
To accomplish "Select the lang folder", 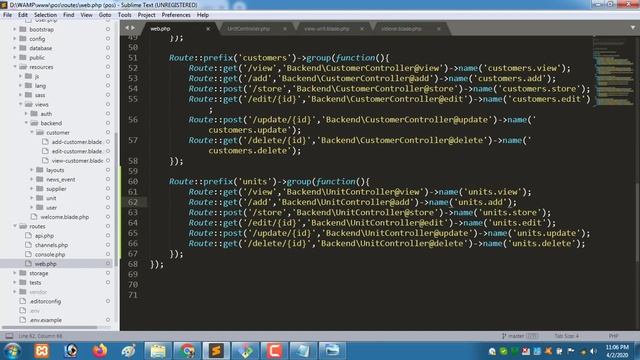I will pos(40,86).
